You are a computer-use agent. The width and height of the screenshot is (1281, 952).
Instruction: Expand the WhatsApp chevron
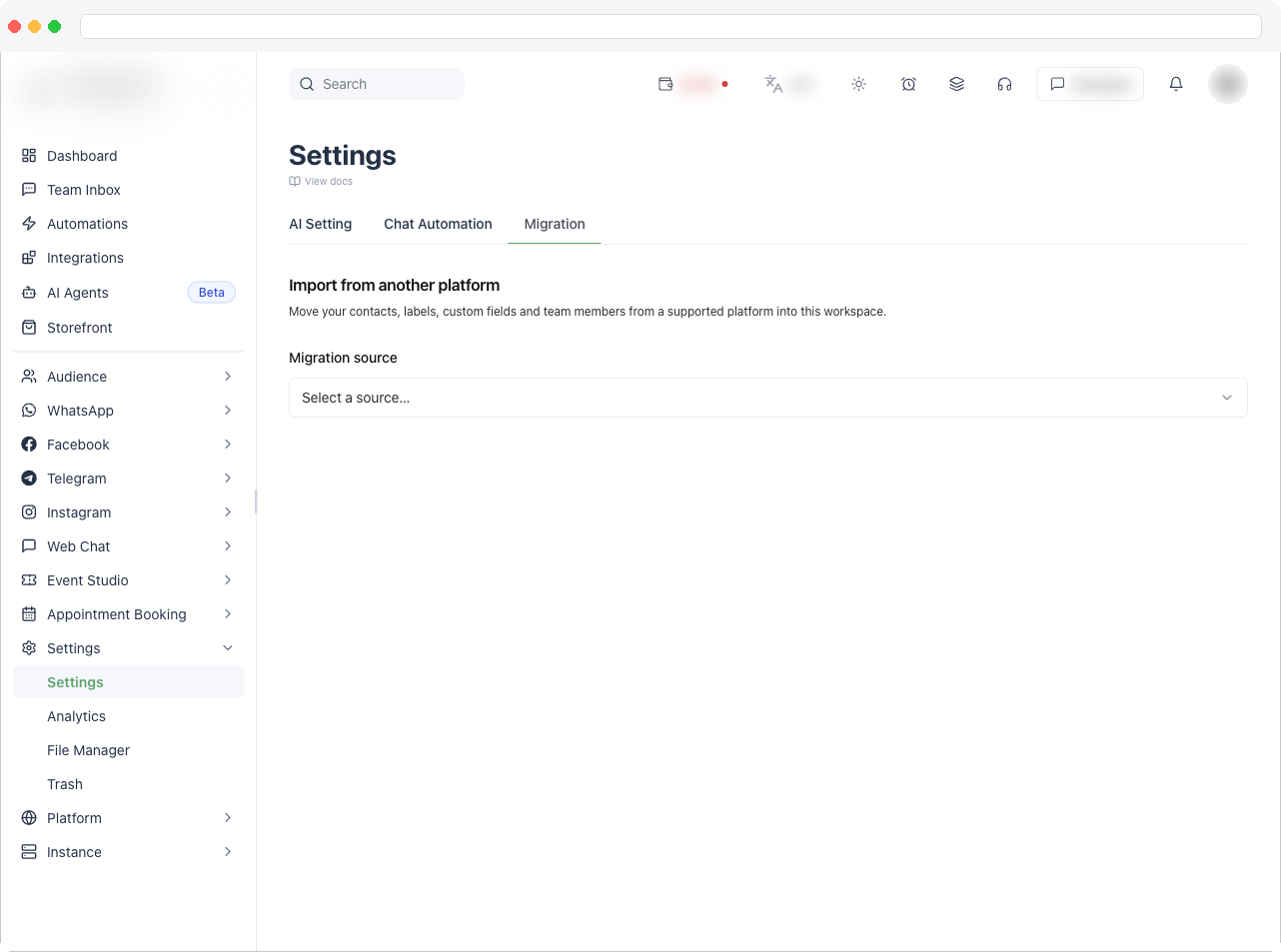tap(228, 411)
